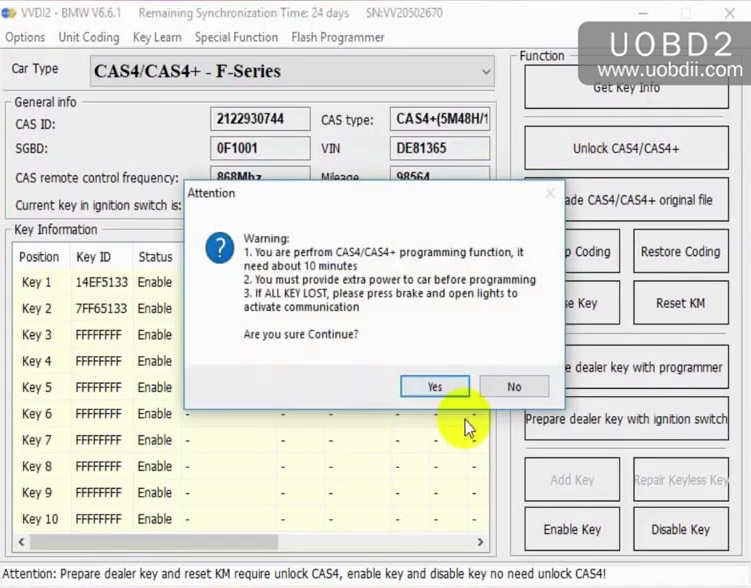The width and height of the screenshot is (751, 588).
Task: Click the Key ID column header
Action: click(93, 257)
